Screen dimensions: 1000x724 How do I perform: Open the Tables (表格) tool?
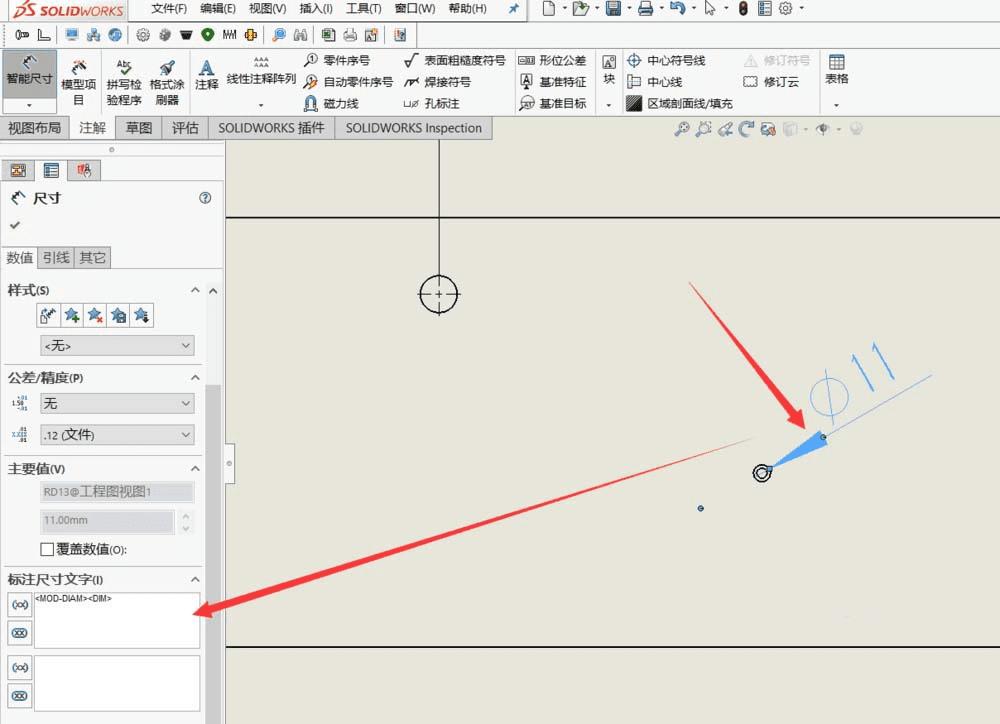pos(836,72)
